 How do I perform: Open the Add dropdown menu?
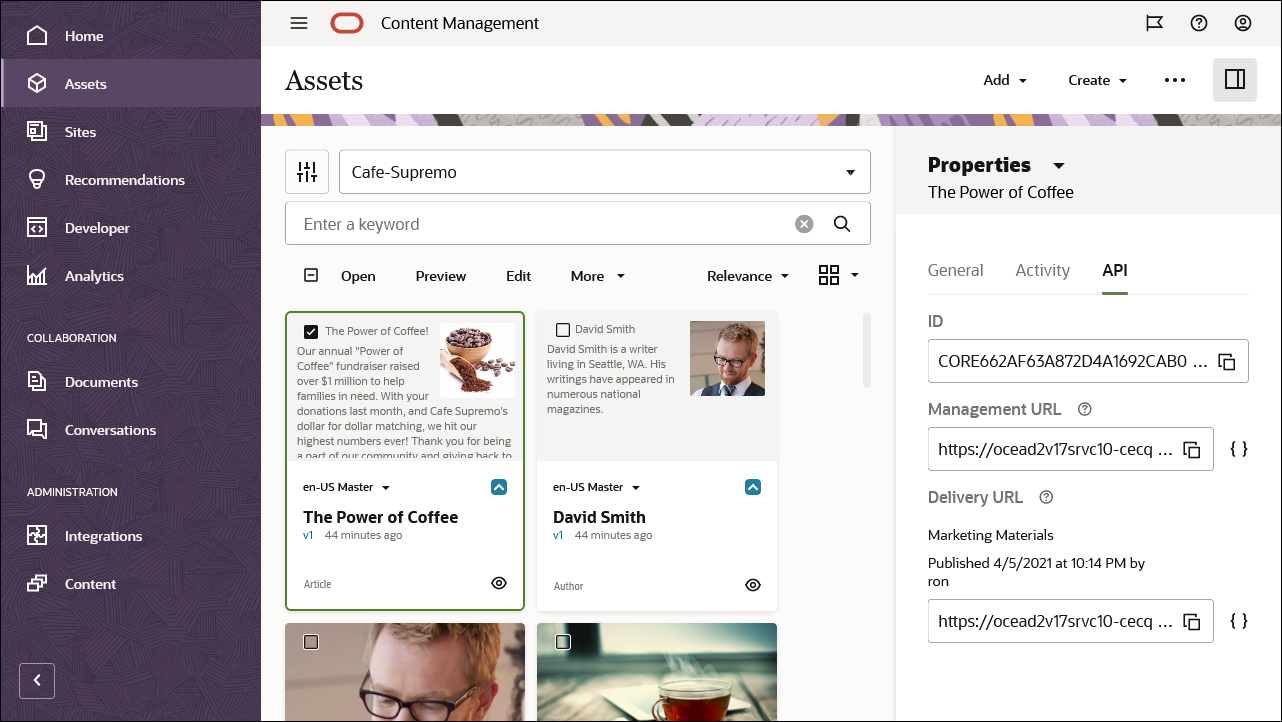(x=1005, y=80)
